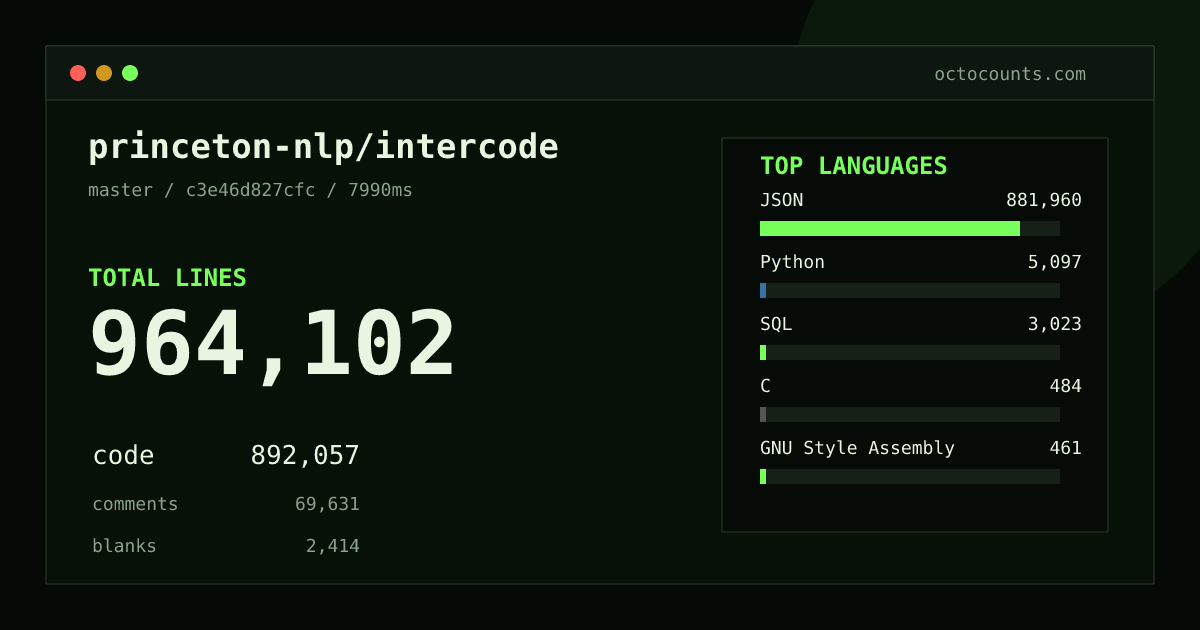
Task: Click the C language label
Action: 765,386
